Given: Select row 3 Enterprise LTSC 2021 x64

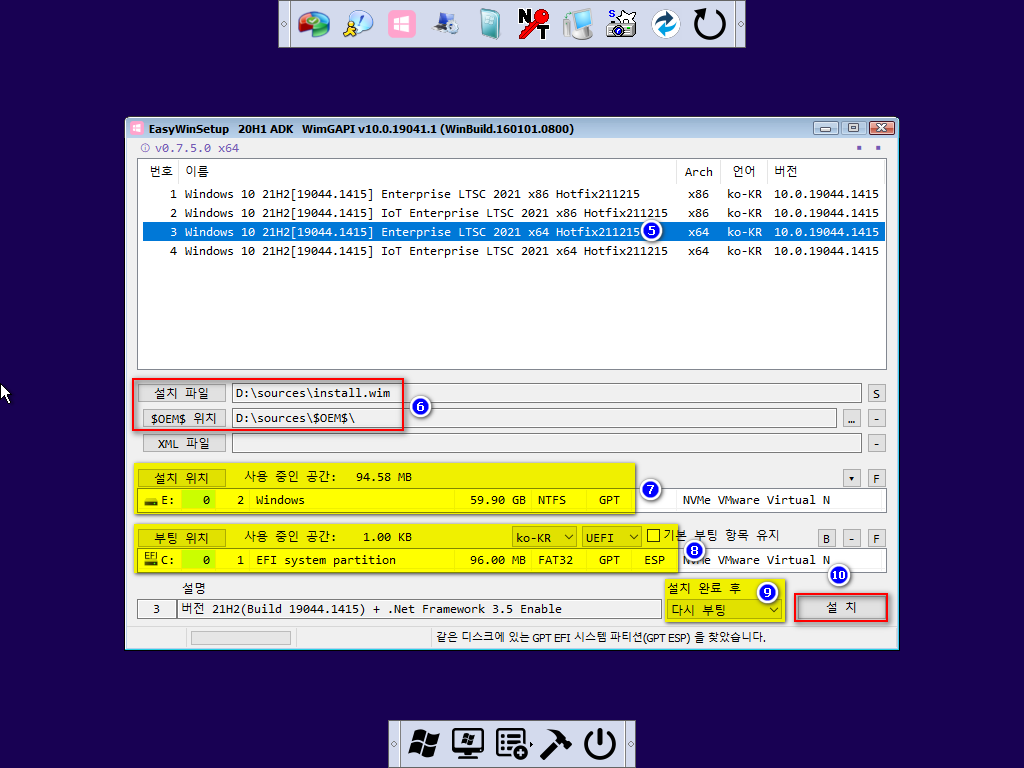Looking at the screenshot, I should coord(514,232).
